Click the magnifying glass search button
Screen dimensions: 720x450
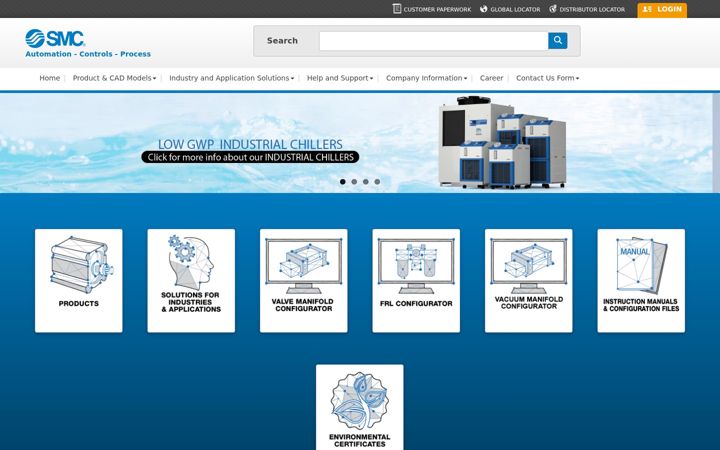pyautogui.click(x=557, y=40)
